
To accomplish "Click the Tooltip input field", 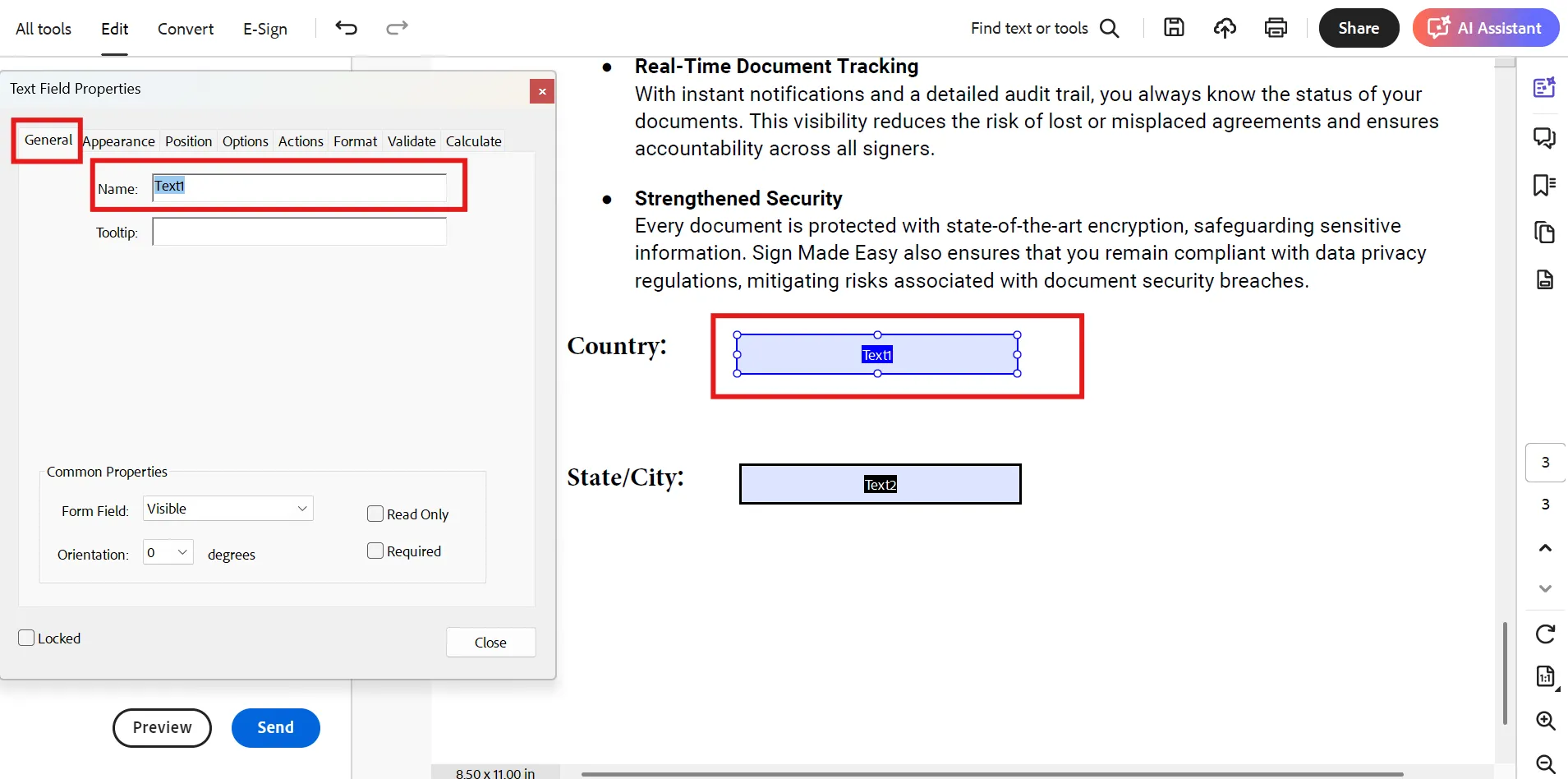I will 299,232.
